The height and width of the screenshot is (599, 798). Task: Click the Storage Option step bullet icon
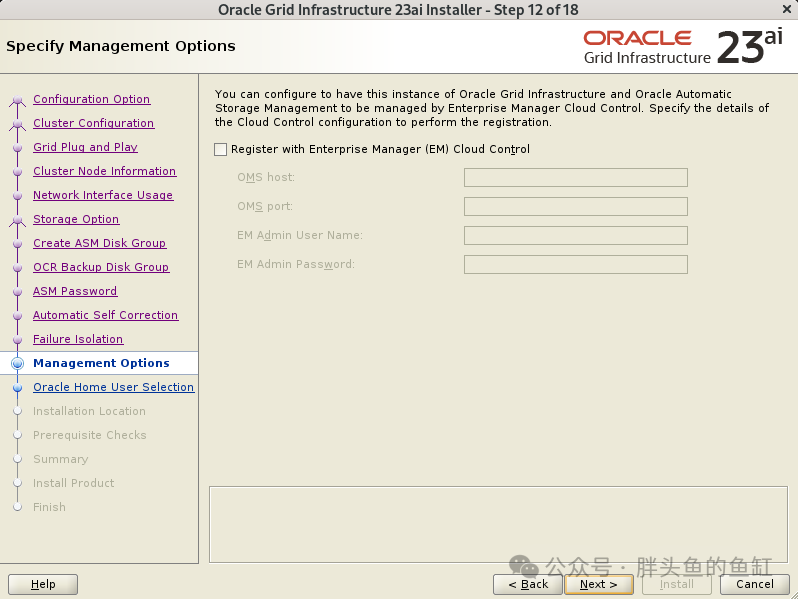(17, 220)
